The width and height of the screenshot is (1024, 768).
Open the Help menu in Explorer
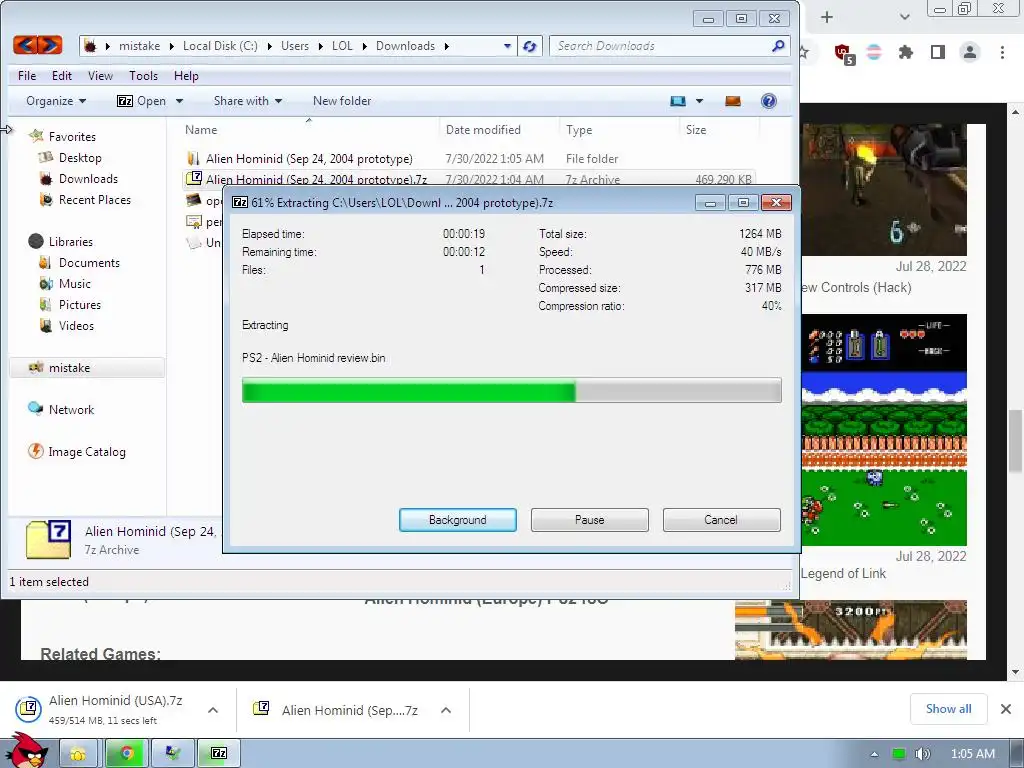[x=186, y=76]
